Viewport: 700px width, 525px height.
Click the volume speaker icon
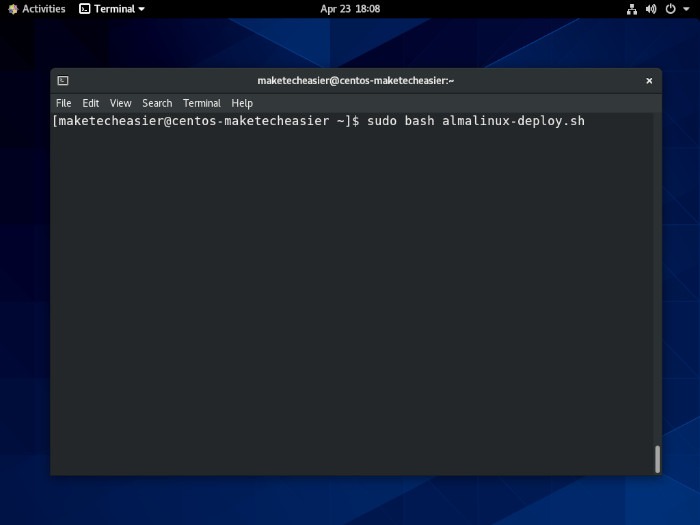click(x=651, y=9)
